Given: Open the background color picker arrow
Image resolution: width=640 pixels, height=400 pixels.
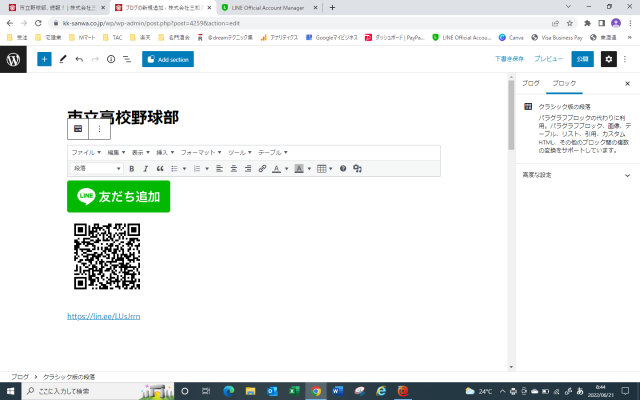Looking at the screenshot, I should 309,169.
